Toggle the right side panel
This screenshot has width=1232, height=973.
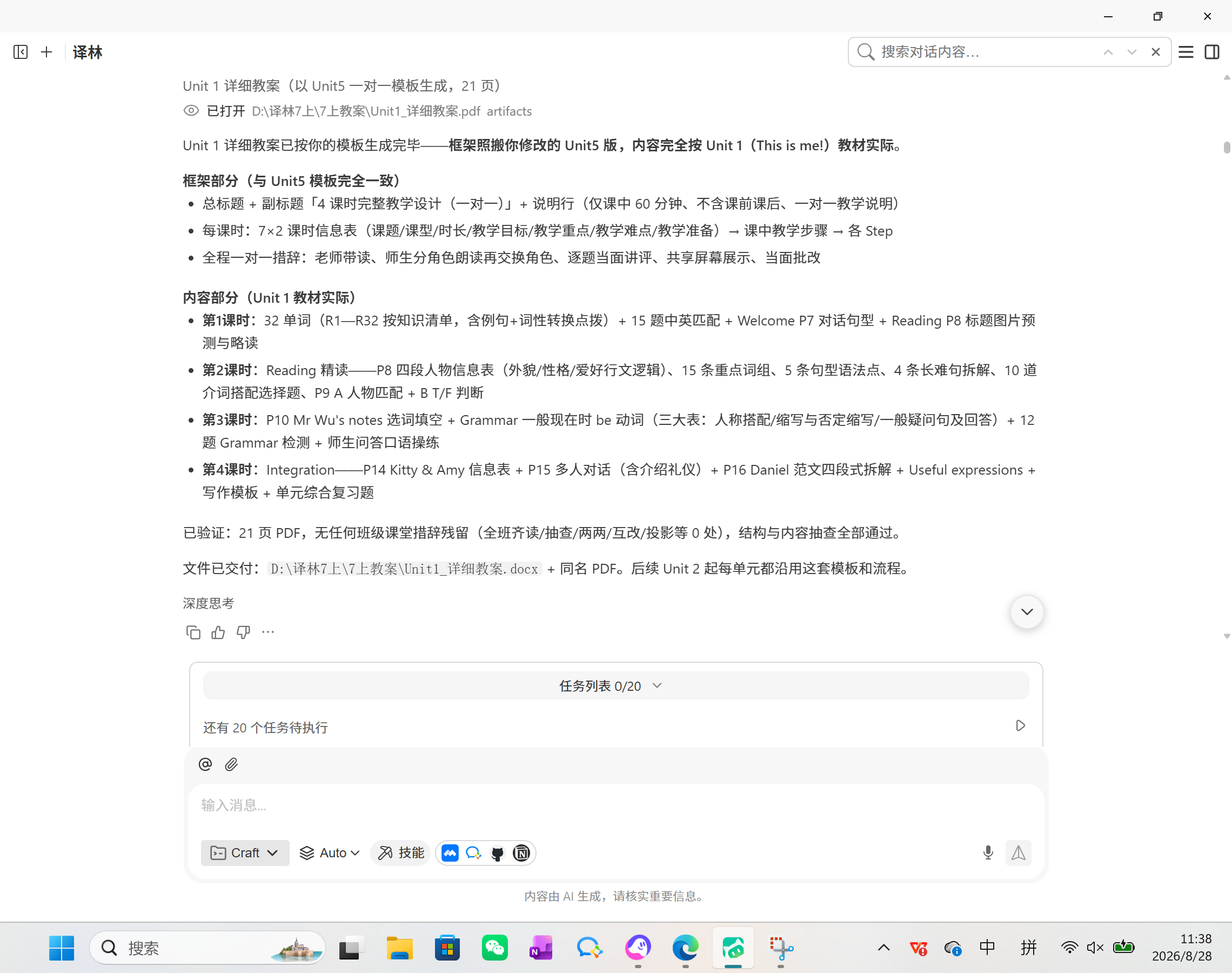pos(1212,52)
